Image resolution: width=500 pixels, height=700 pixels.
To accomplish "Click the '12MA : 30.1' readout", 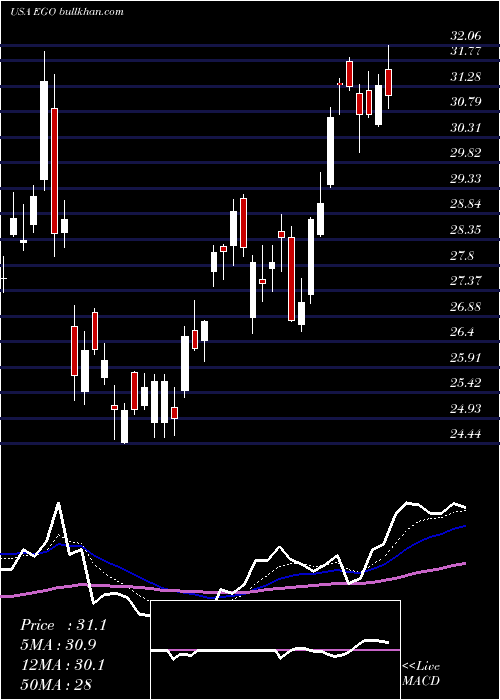I will pos(62,665).
